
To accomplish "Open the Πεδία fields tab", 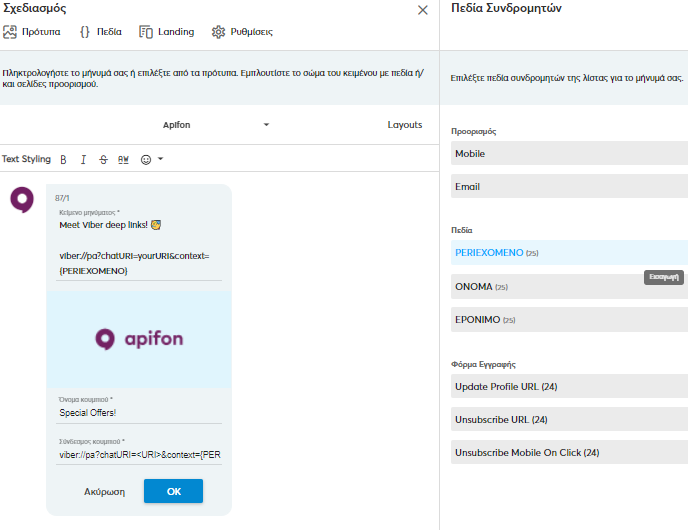I will [100, 32].
